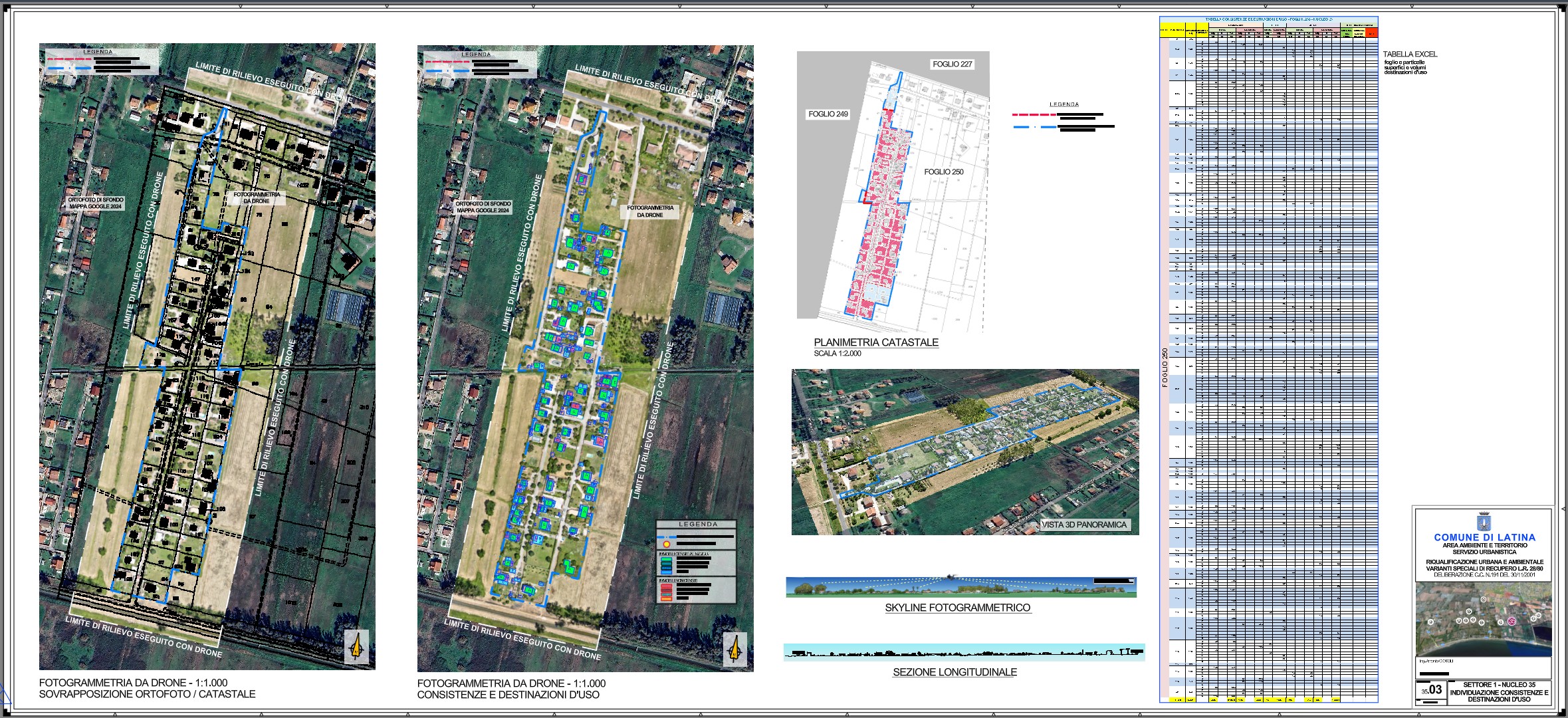The height and width of the screenshot is (718, 1568).
Task: Select SOVRAPPOSIZIONE ORTOFOTO / CATASTALE caption
Action: click(148, 694)
